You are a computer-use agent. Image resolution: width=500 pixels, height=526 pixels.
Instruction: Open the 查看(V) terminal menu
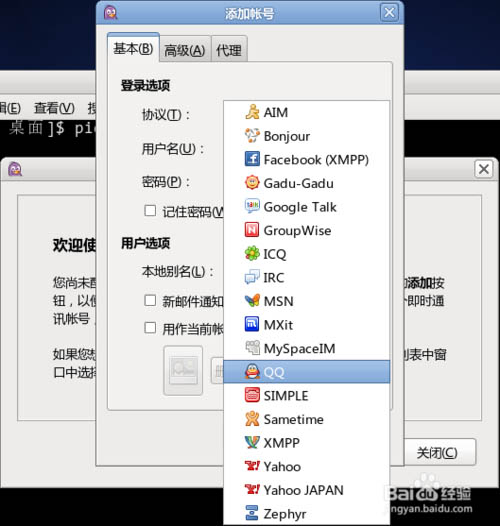(54, 108)
